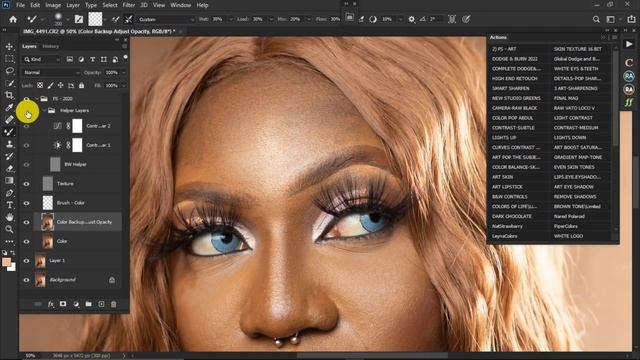The image size is (640, 360).
Task: Open the layer Fill dropdown arrow
Action: coord(124,85)
